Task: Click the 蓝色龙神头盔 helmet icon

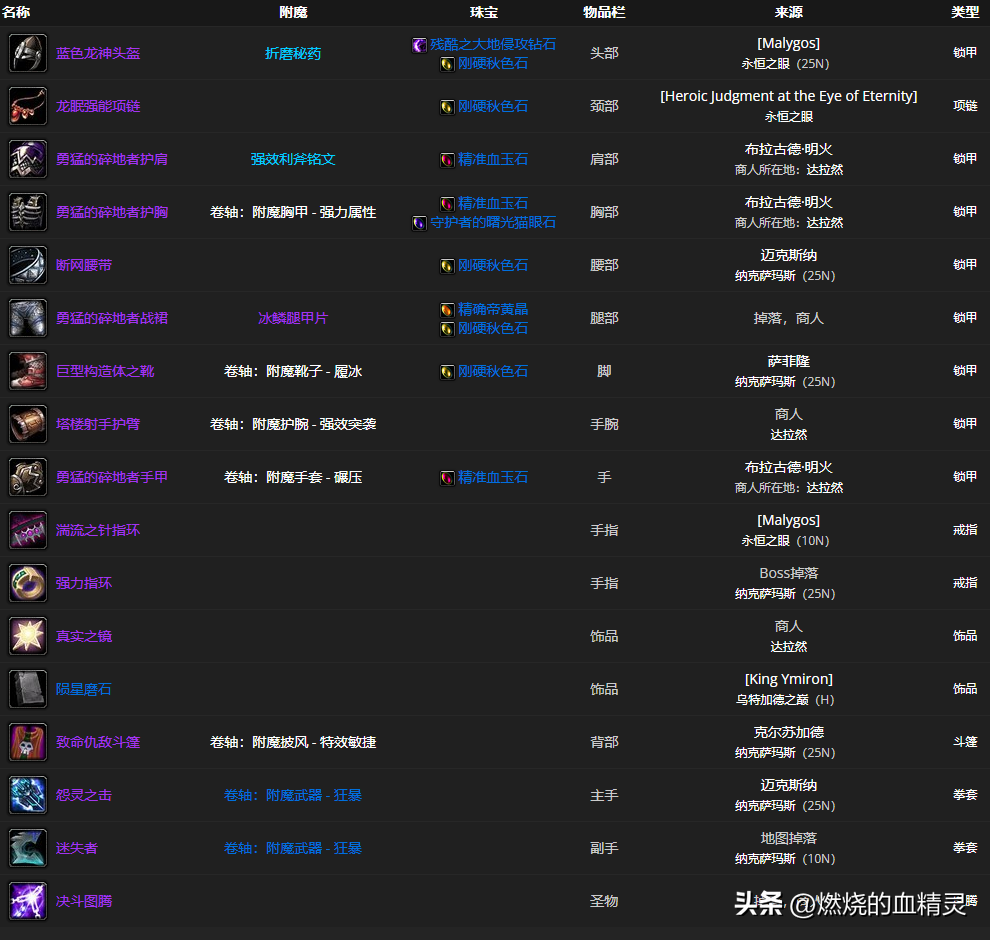Action: pyautogui.click(x=28, y=53)
